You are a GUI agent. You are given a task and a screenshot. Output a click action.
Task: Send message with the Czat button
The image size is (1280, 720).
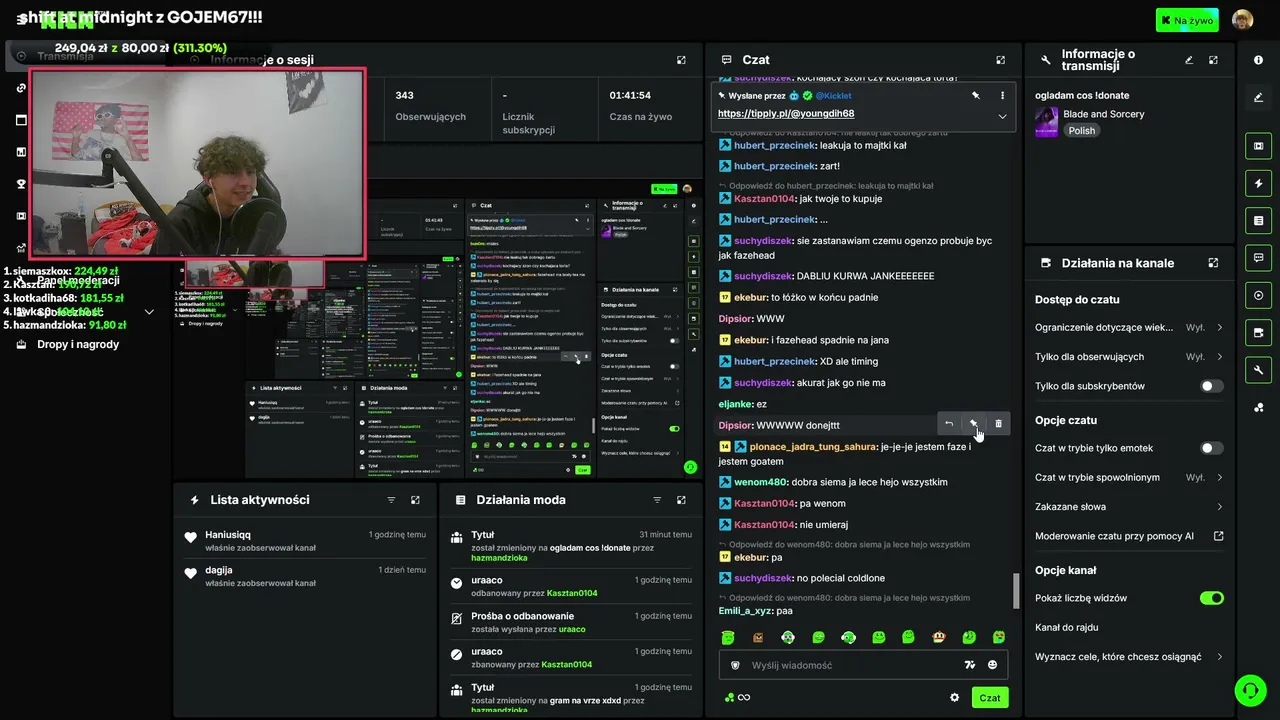point(989,698)
